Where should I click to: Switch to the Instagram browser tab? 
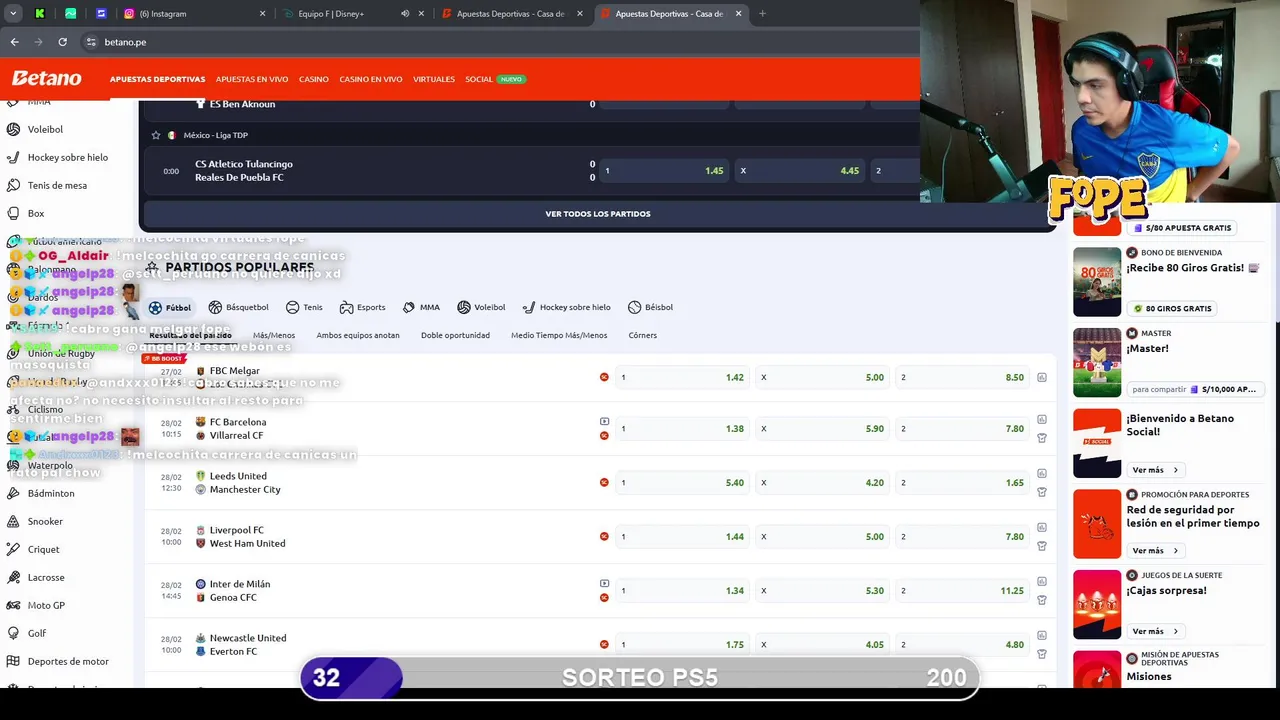[196, 14]
